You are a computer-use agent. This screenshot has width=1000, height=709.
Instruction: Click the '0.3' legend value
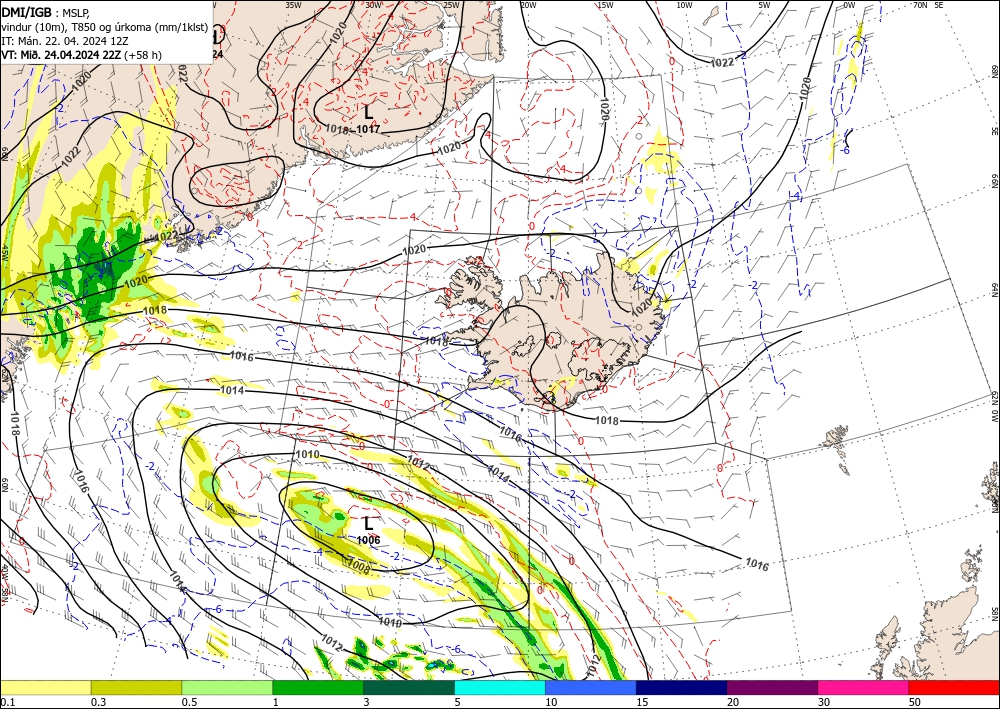coord(98,702)
